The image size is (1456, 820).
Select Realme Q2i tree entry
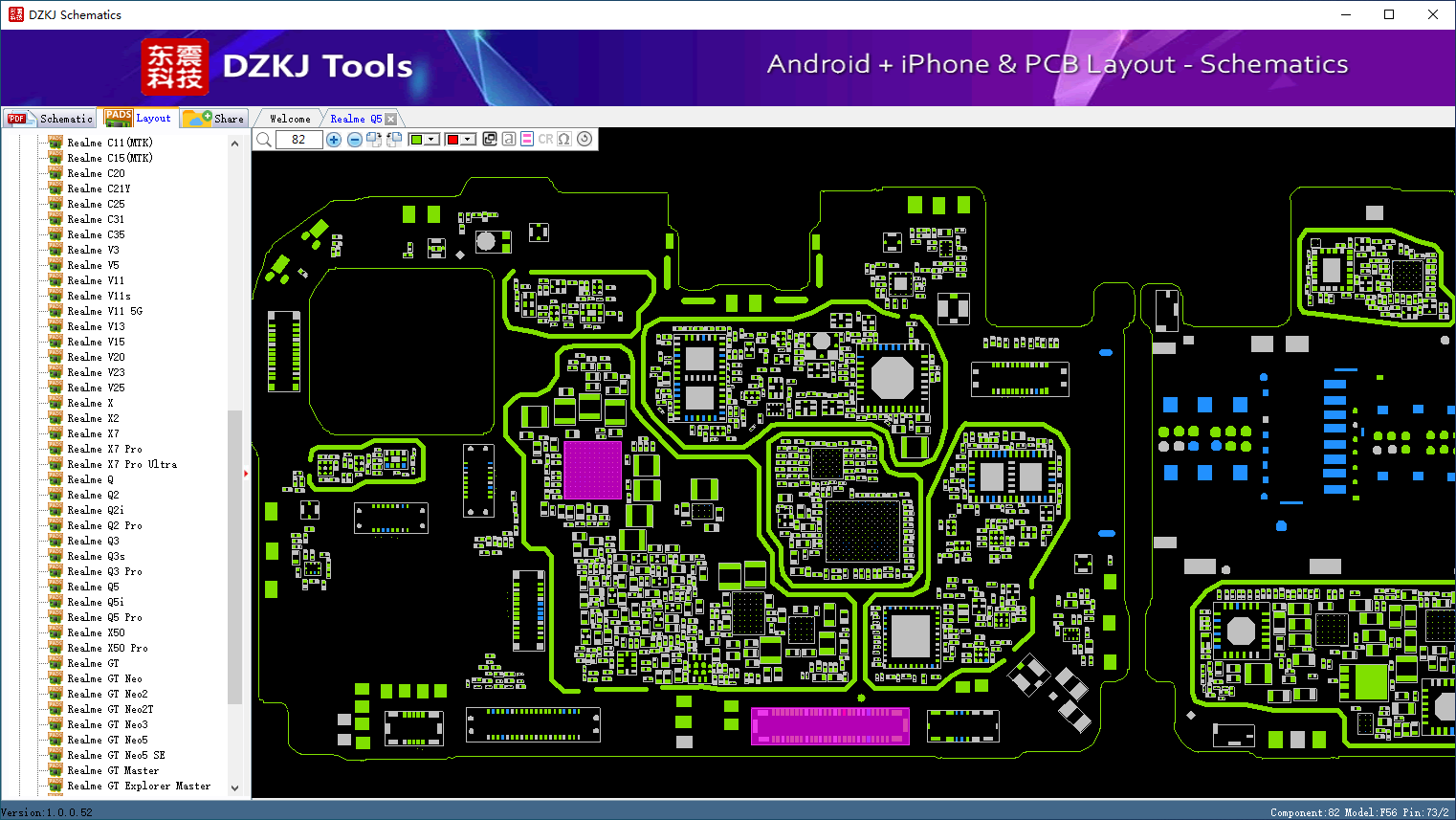96,510
